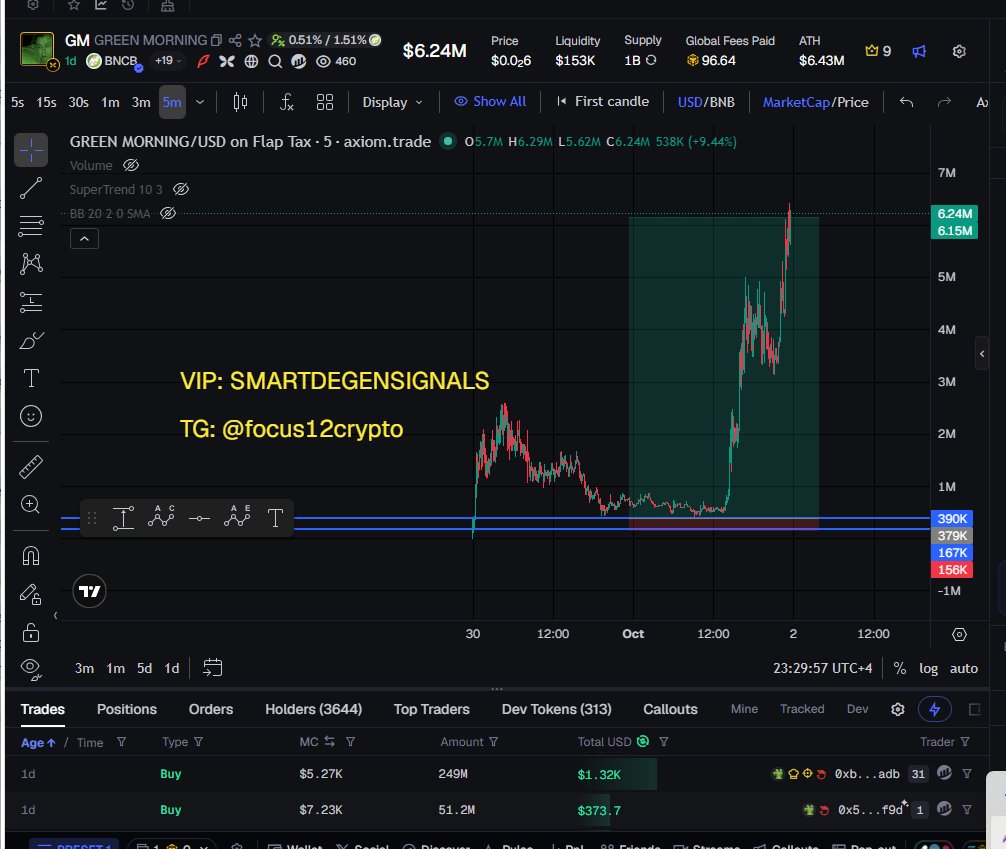Expand the timeframe interval dropdown arrow
The width and height of the screenshot is (1006, 849).
coord(200,102)
